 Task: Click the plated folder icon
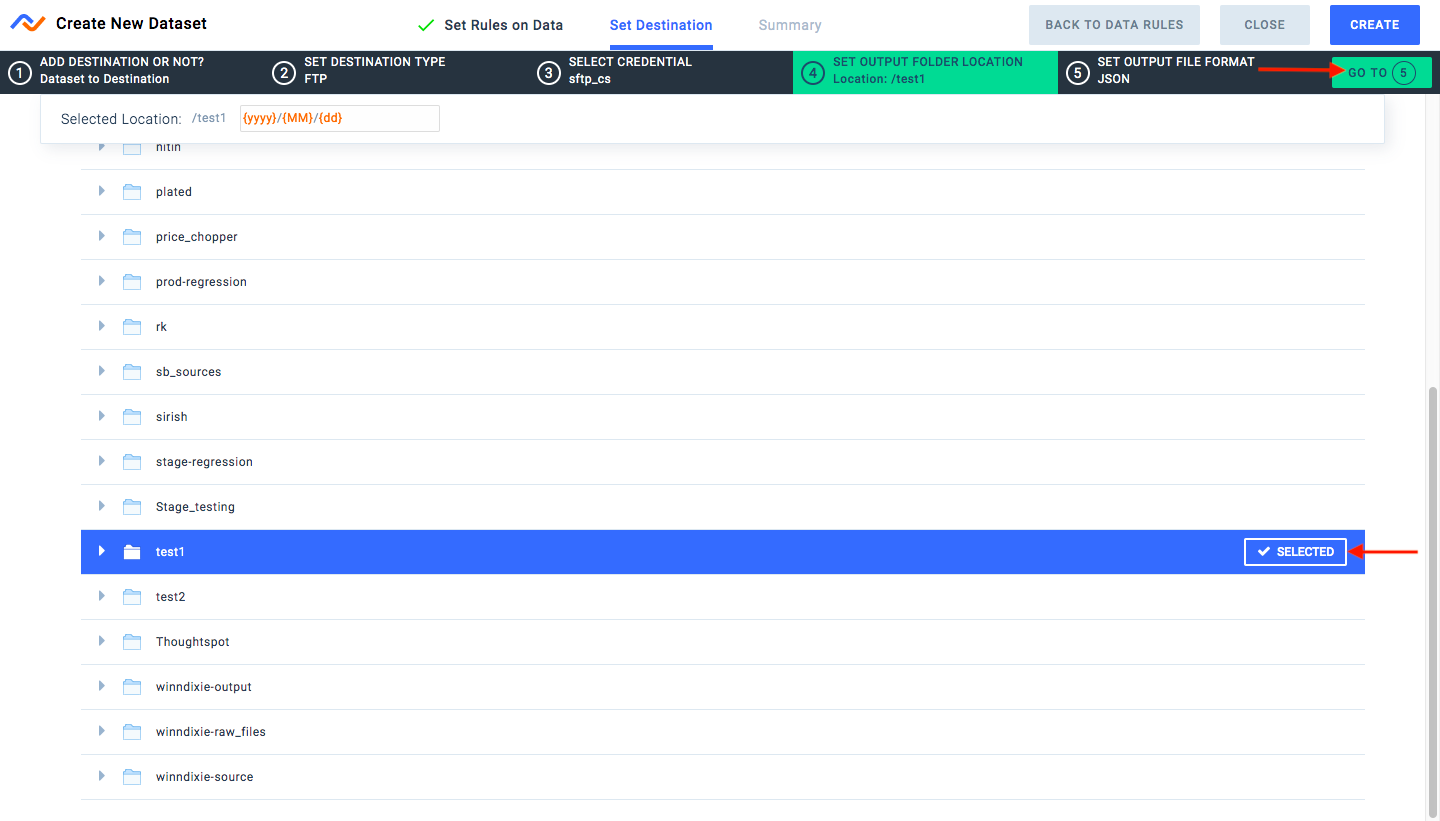tap(132, 192)
